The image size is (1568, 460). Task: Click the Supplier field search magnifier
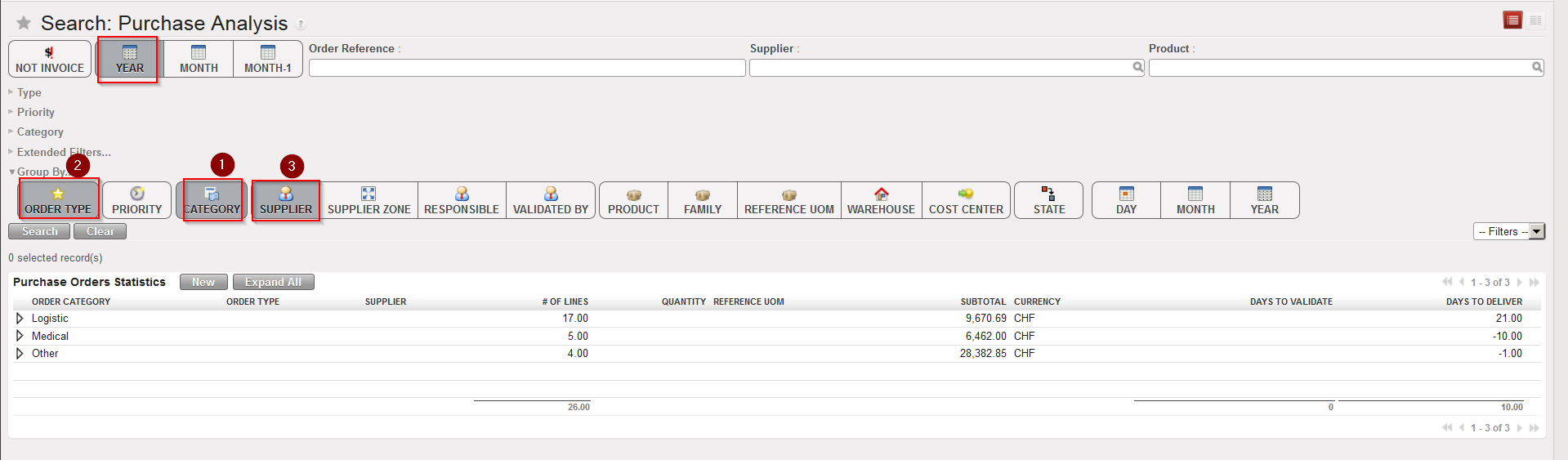pyautogui.click(x=1137, y=67)
